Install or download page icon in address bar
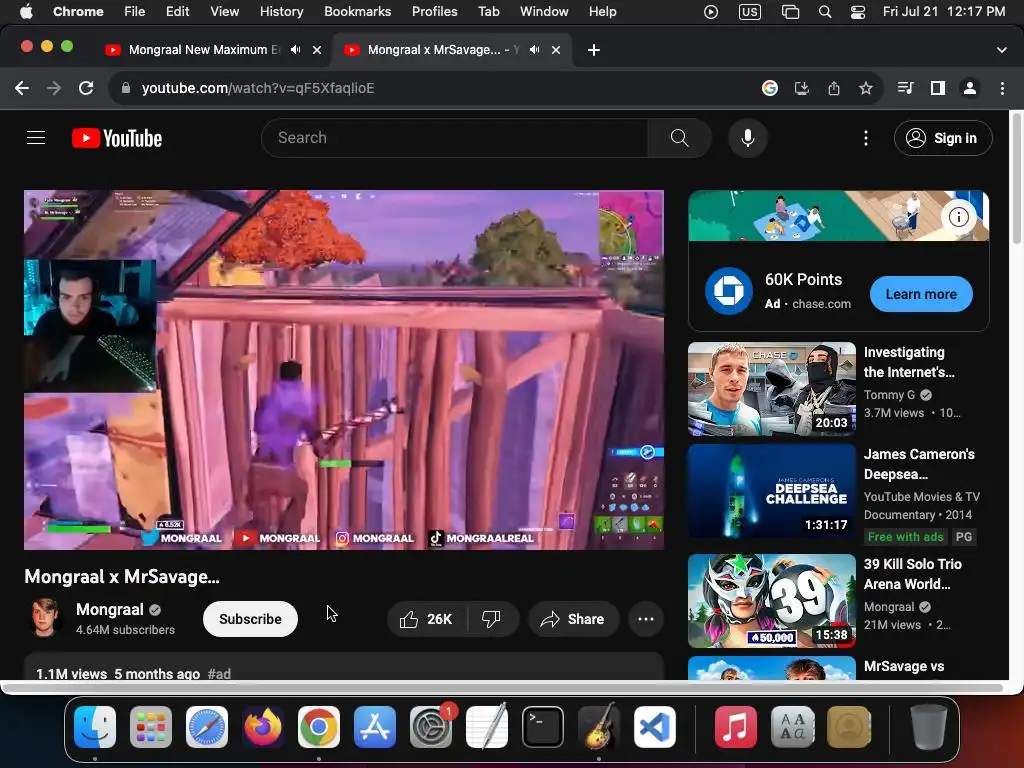This screenshot has height=768, width=1024. coord(801,88)
